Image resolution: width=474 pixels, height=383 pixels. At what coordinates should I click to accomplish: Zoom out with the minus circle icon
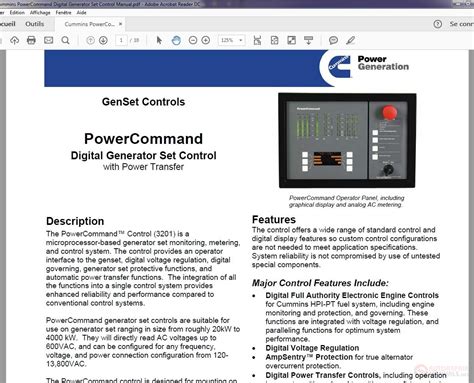tap(193, 40)
